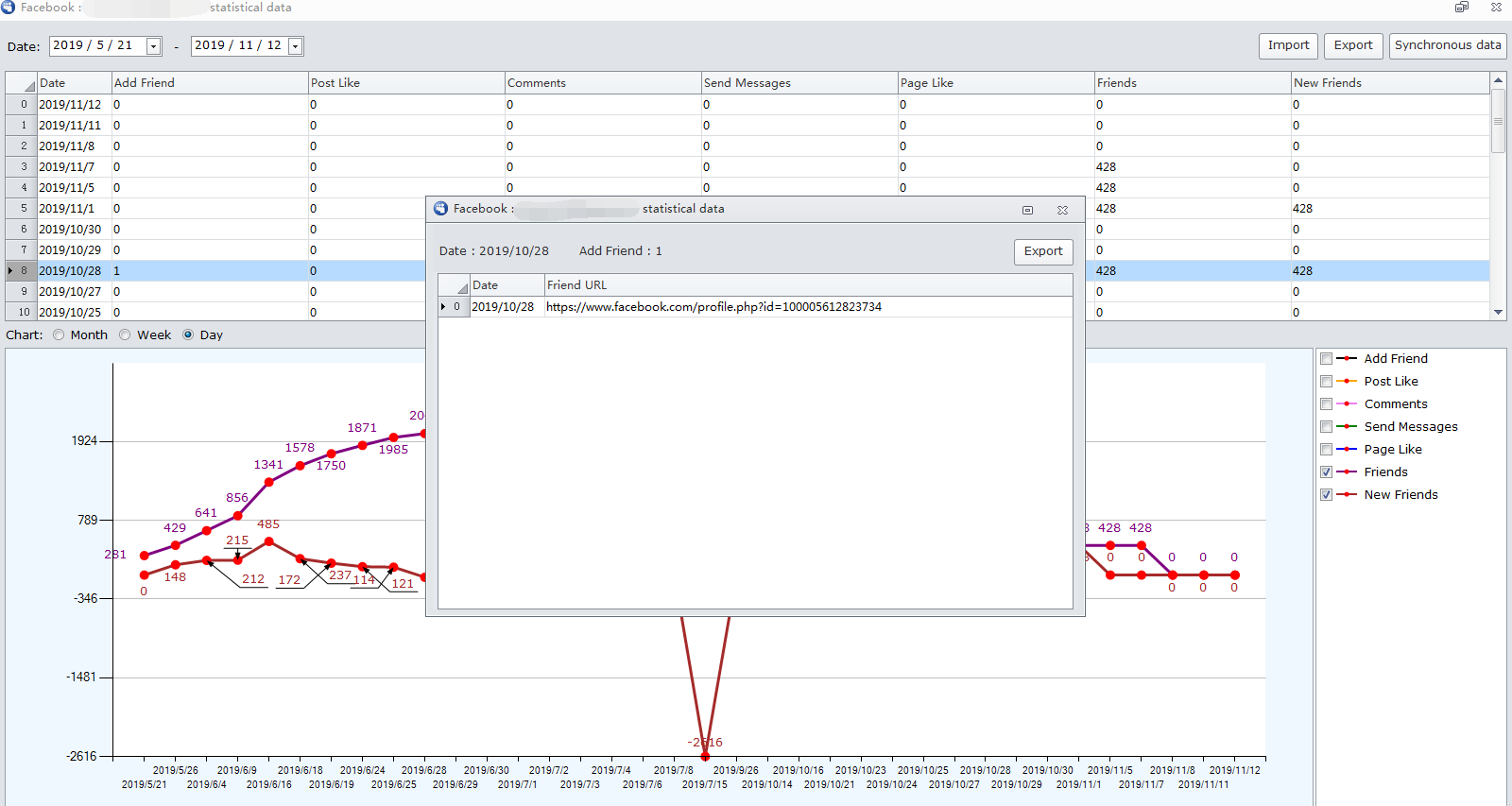Select the 2019/10/29 date cell
Viewport: 1512px width, 806px height.
tap(74, 250)
